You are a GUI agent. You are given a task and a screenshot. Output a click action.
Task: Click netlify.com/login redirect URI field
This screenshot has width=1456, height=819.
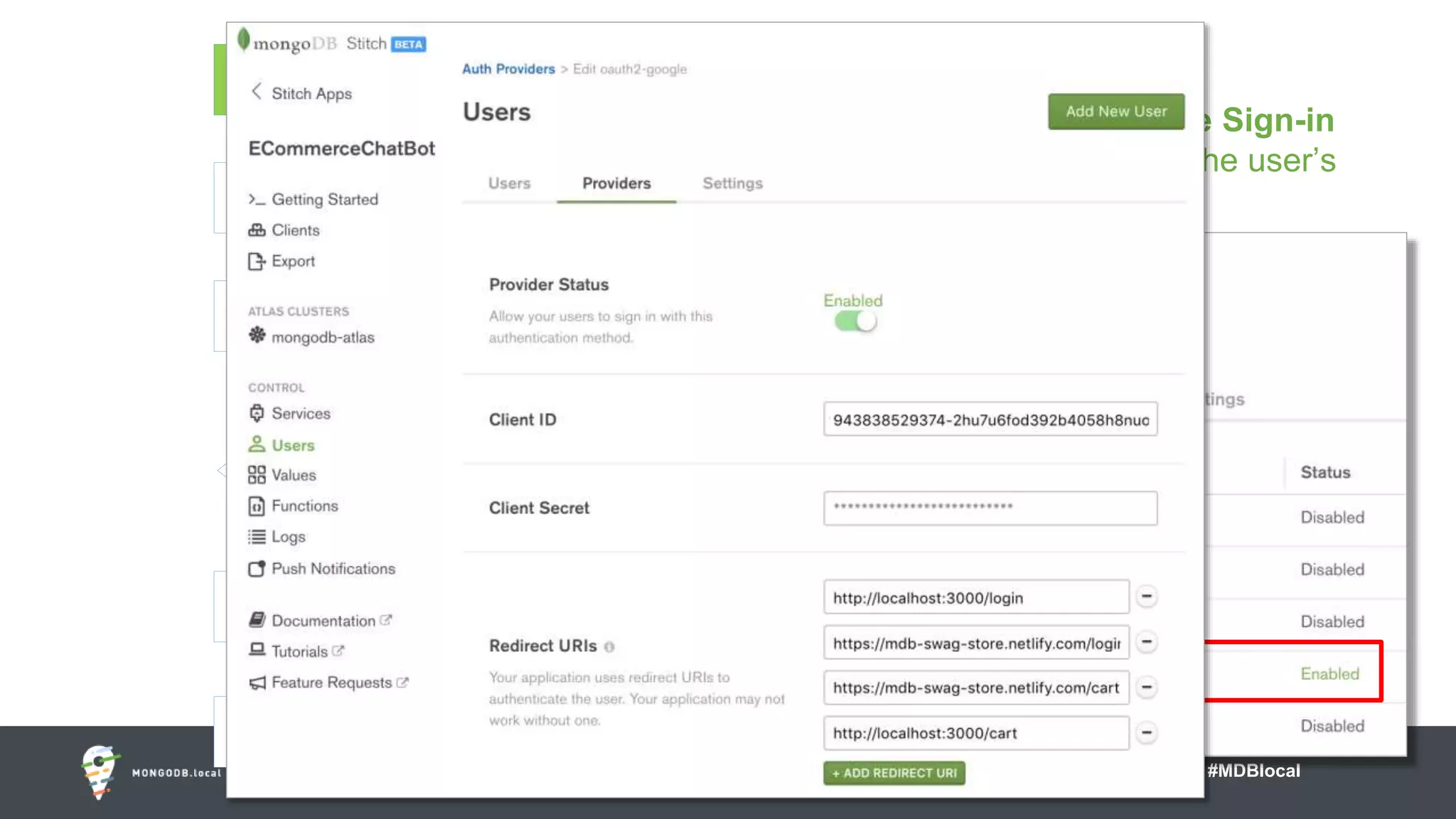coord(976,643)
